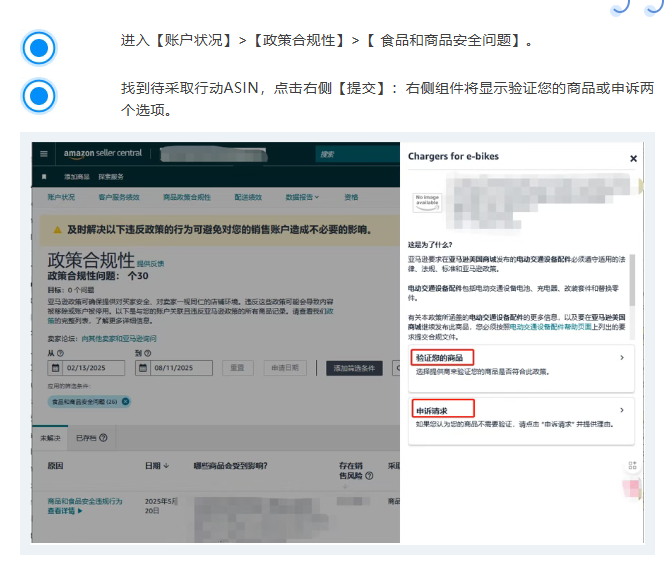Screen dimensions: 669x565
Task: Open the 账户状况 tab
Action: pos(61,197)
